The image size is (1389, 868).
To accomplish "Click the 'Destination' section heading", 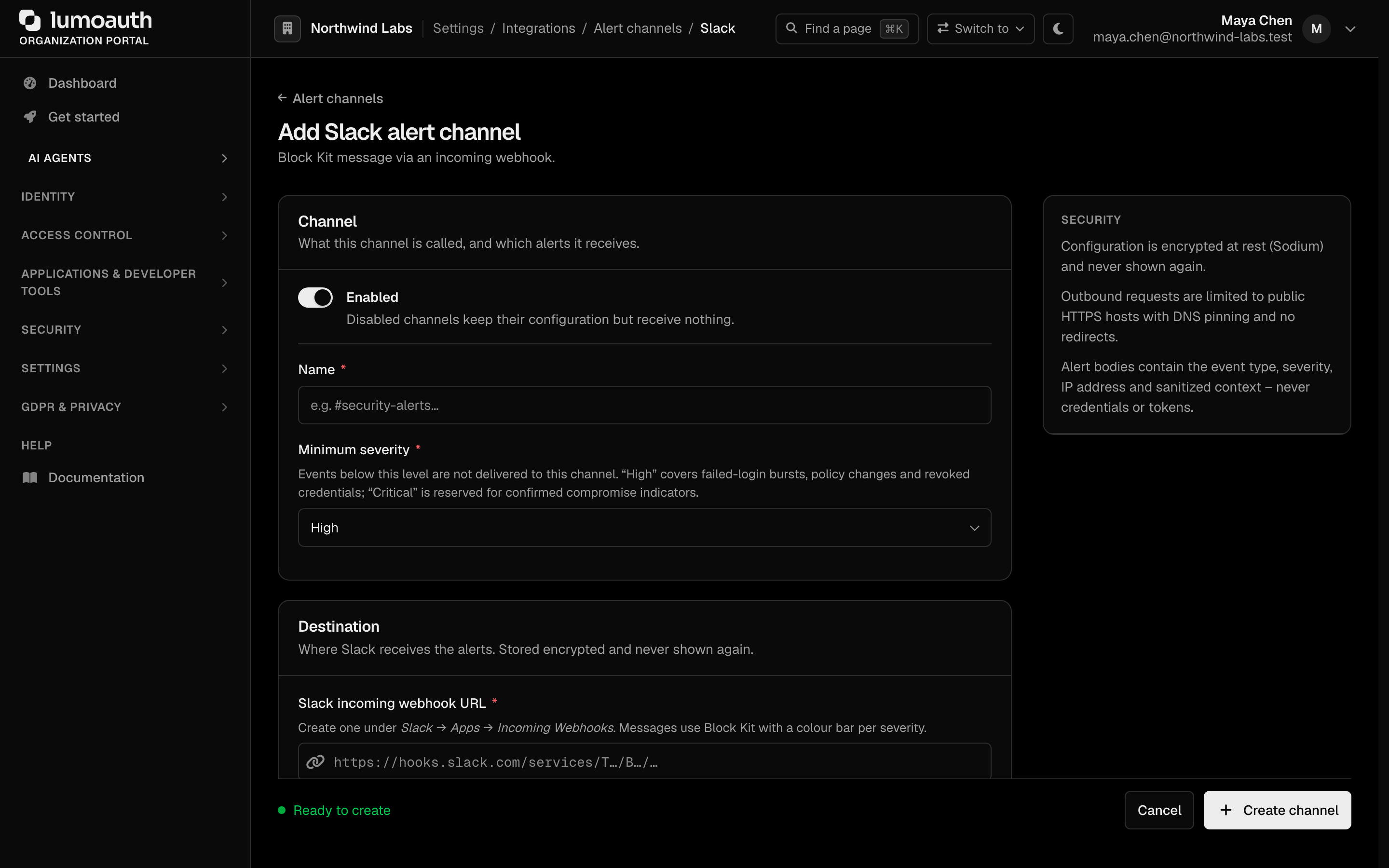I will [339, 626].
